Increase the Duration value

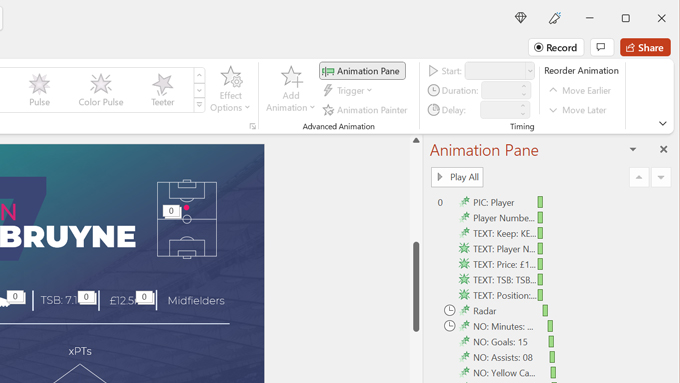click(524, 87)
